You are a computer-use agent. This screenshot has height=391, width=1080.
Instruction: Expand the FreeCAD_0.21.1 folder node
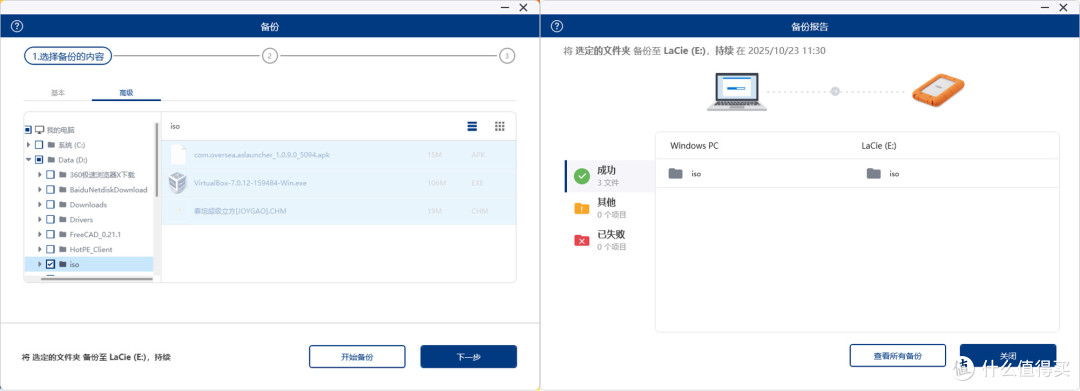point(39,235)
